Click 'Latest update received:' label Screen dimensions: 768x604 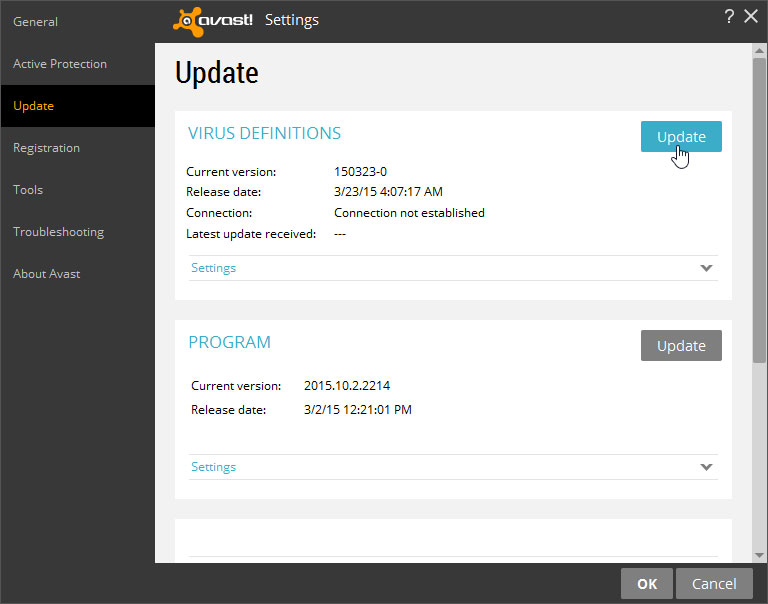coord(251,234)
